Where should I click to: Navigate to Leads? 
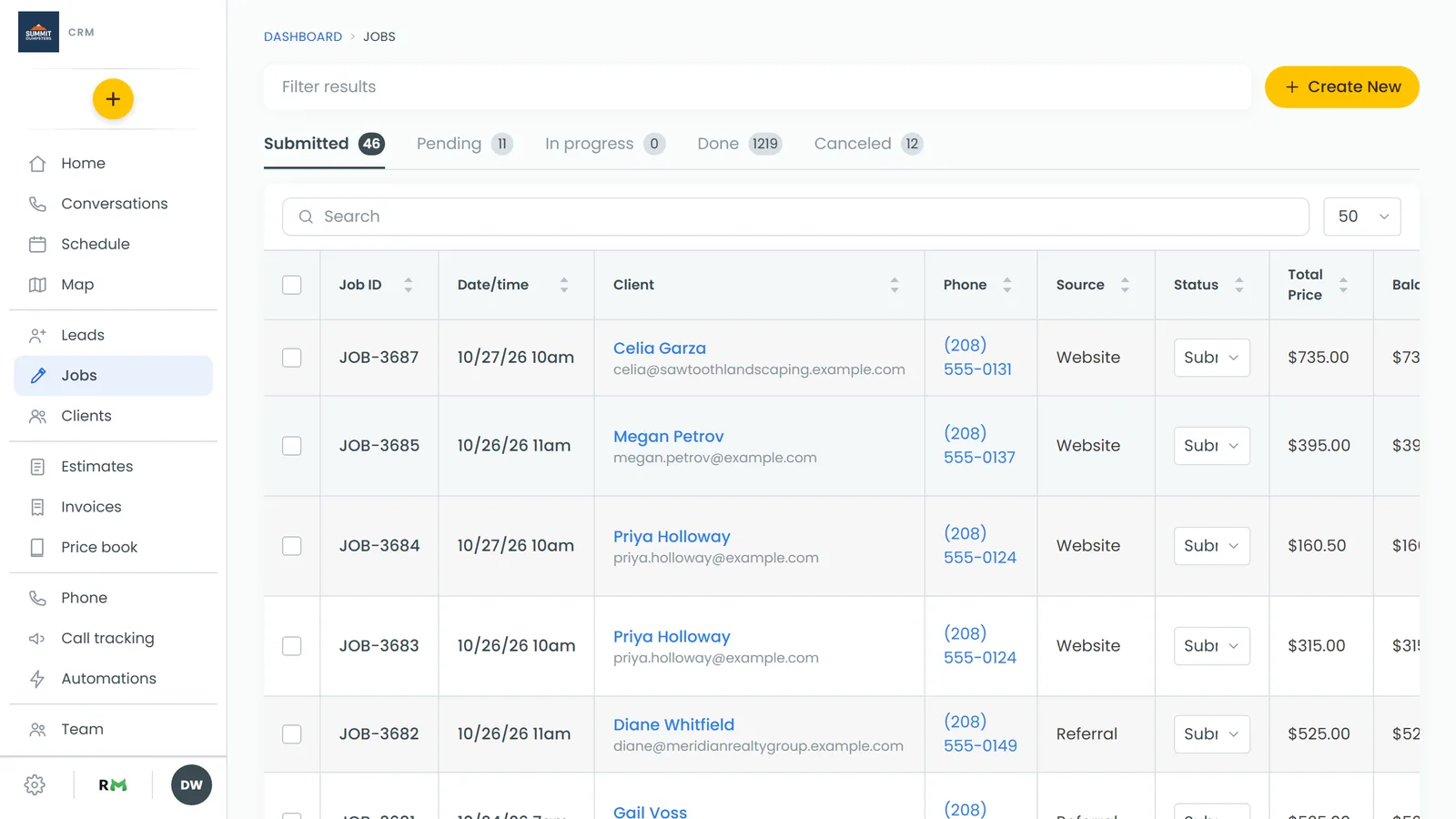click(113, 335)
